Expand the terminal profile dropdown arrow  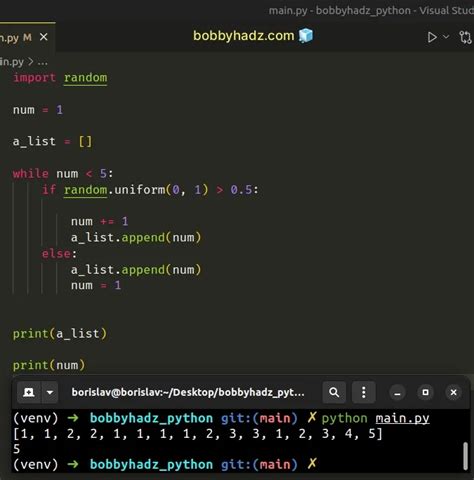pyautogui.click(x=50, y=392)
